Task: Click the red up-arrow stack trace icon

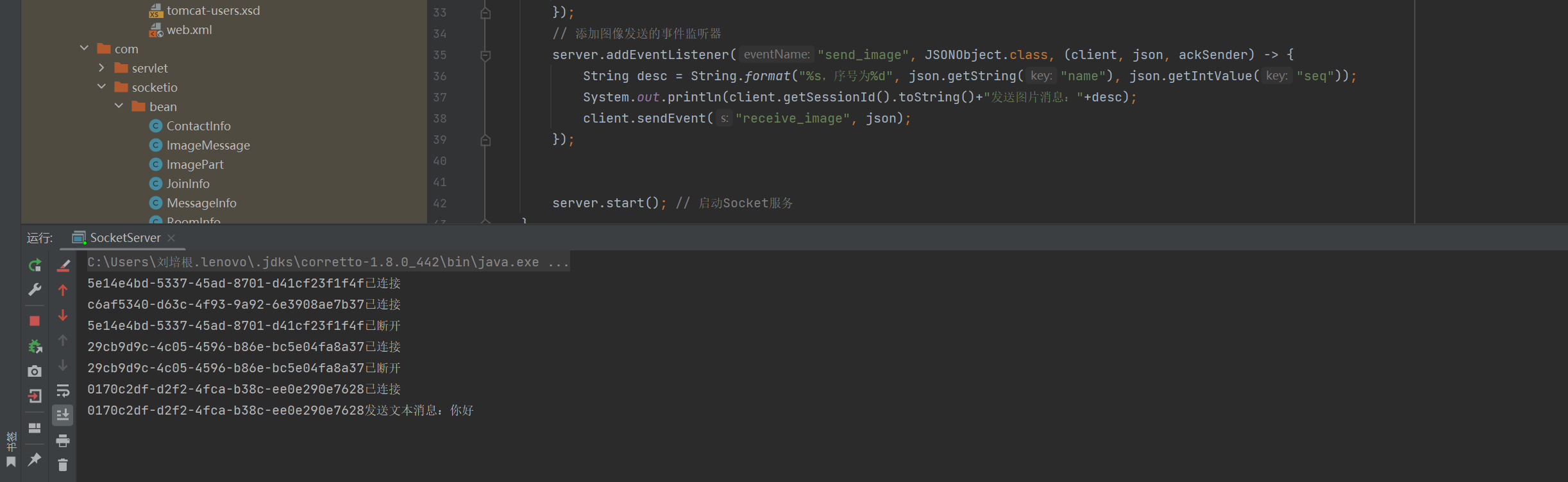Action: [x=63, y=290]
